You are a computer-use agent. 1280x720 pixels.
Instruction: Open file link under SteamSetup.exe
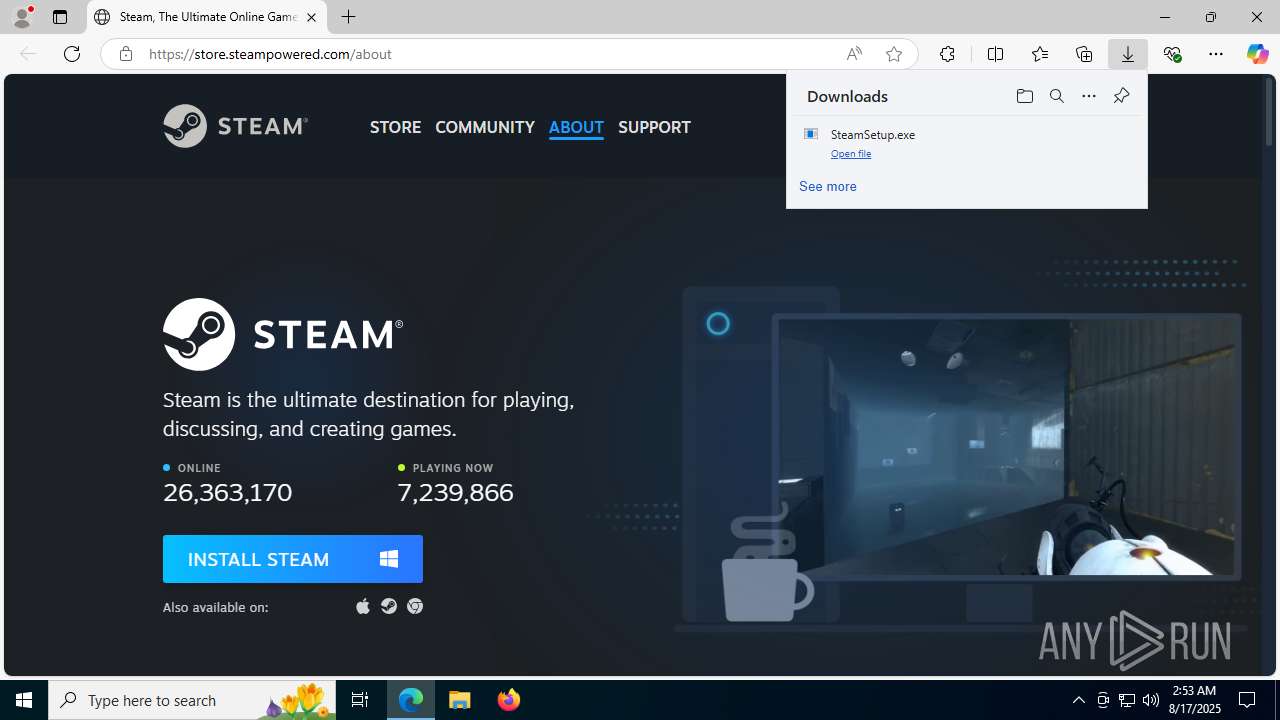pyautogui.click(x=851, y=154)
